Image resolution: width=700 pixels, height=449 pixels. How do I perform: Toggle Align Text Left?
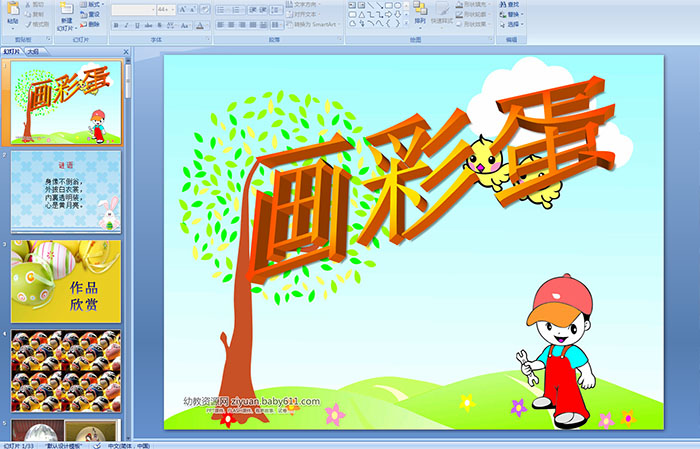(221, 25)
